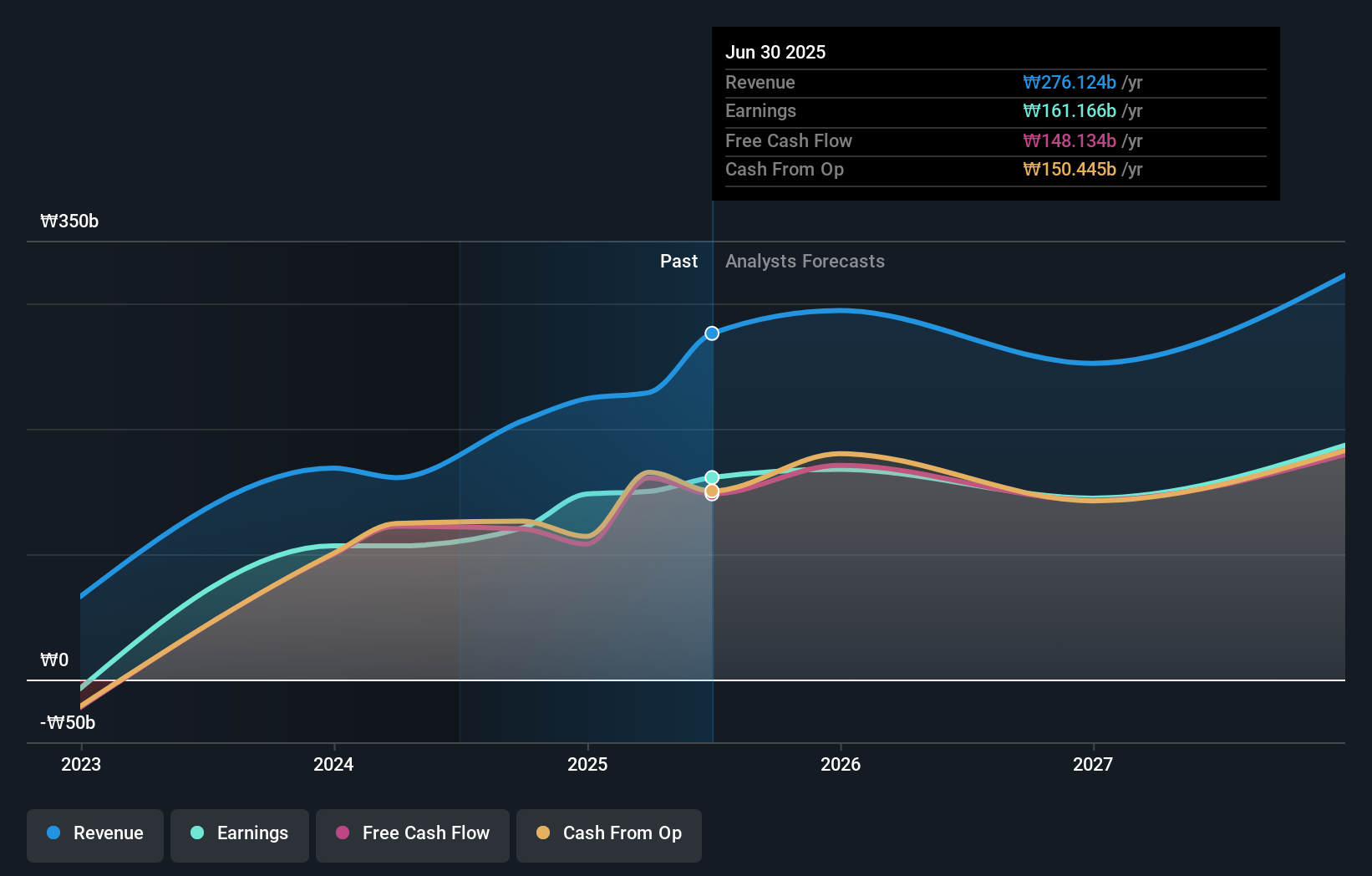Toggle the Revenue series visibility
This screenshot has height=876, width=1372.
tap(94, 833)
